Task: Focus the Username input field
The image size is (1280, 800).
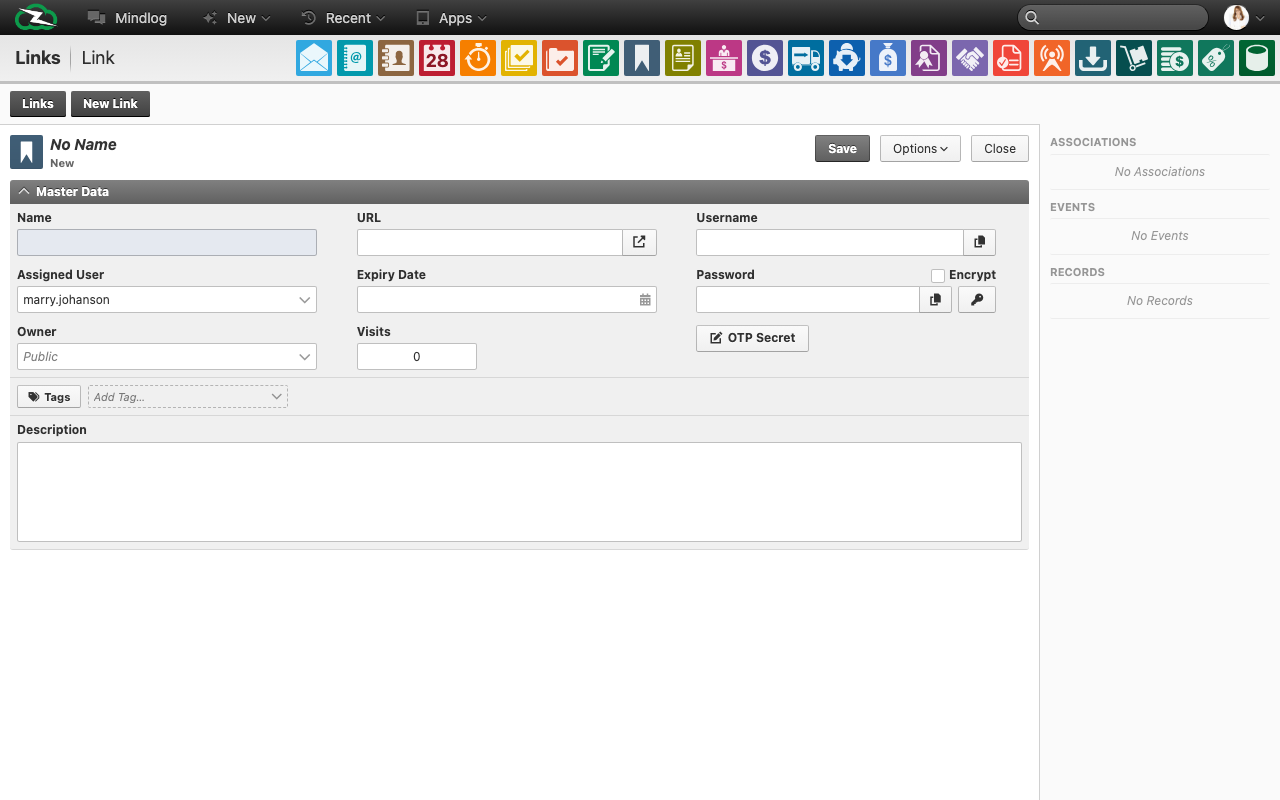Action: 830,242
